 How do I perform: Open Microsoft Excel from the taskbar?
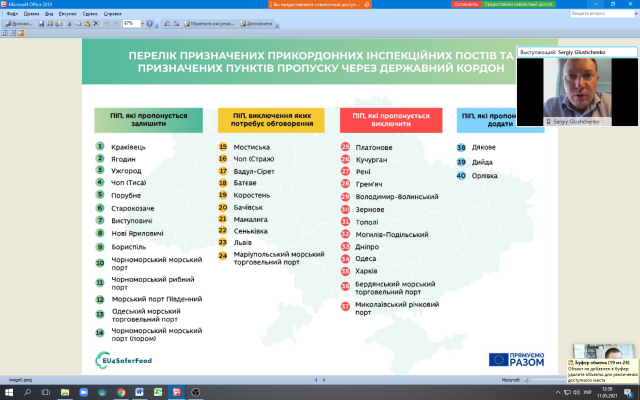pos(158,392)
